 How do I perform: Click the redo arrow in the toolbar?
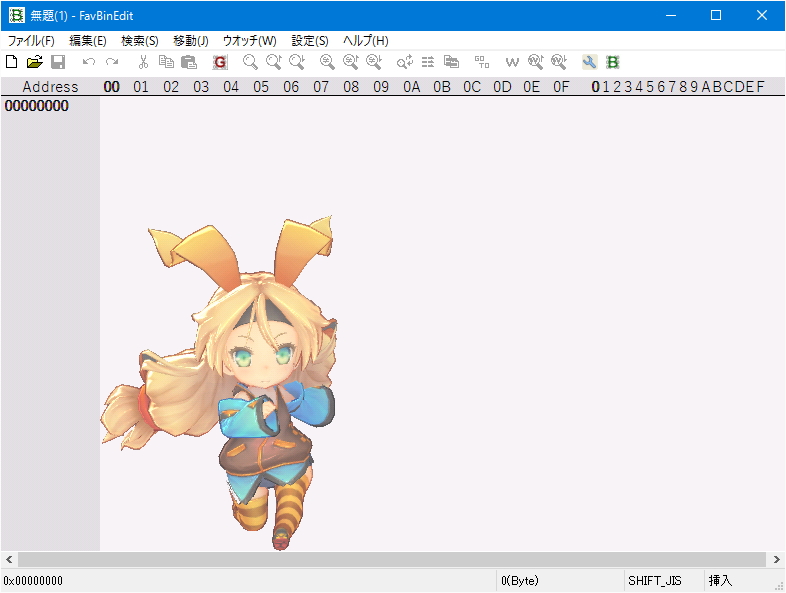point(112,62)
